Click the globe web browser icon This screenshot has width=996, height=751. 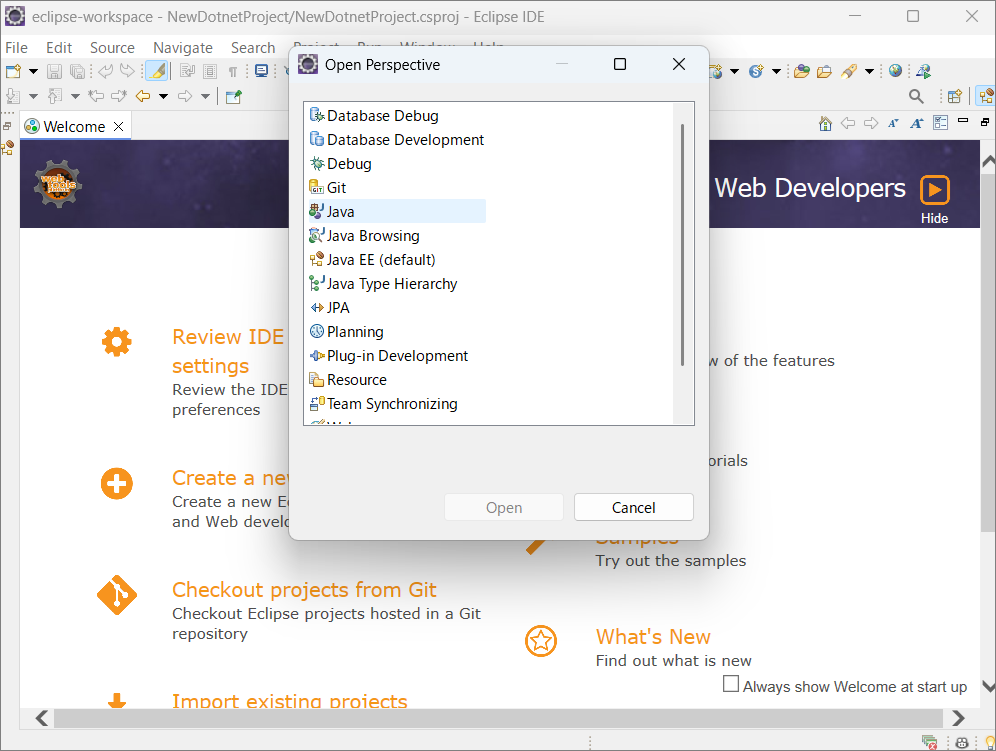click(896, 71)
